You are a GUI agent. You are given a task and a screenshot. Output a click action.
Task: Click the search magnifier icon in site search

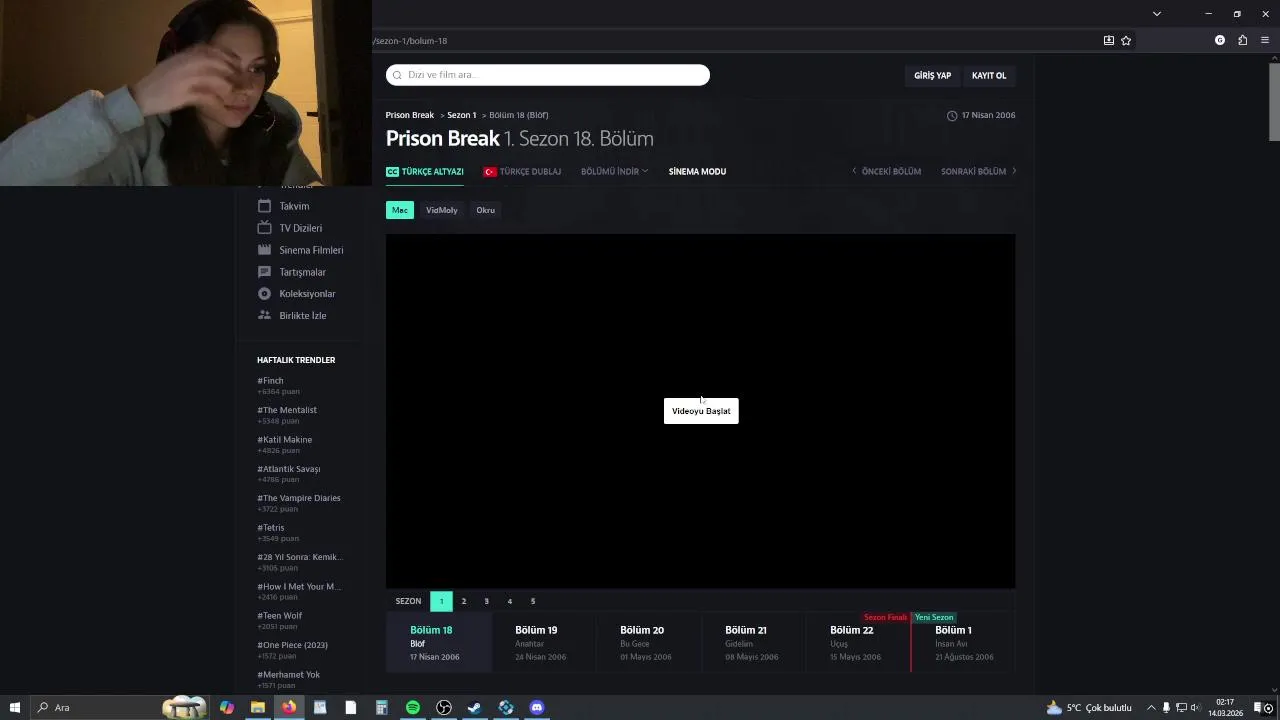point(397,75)
